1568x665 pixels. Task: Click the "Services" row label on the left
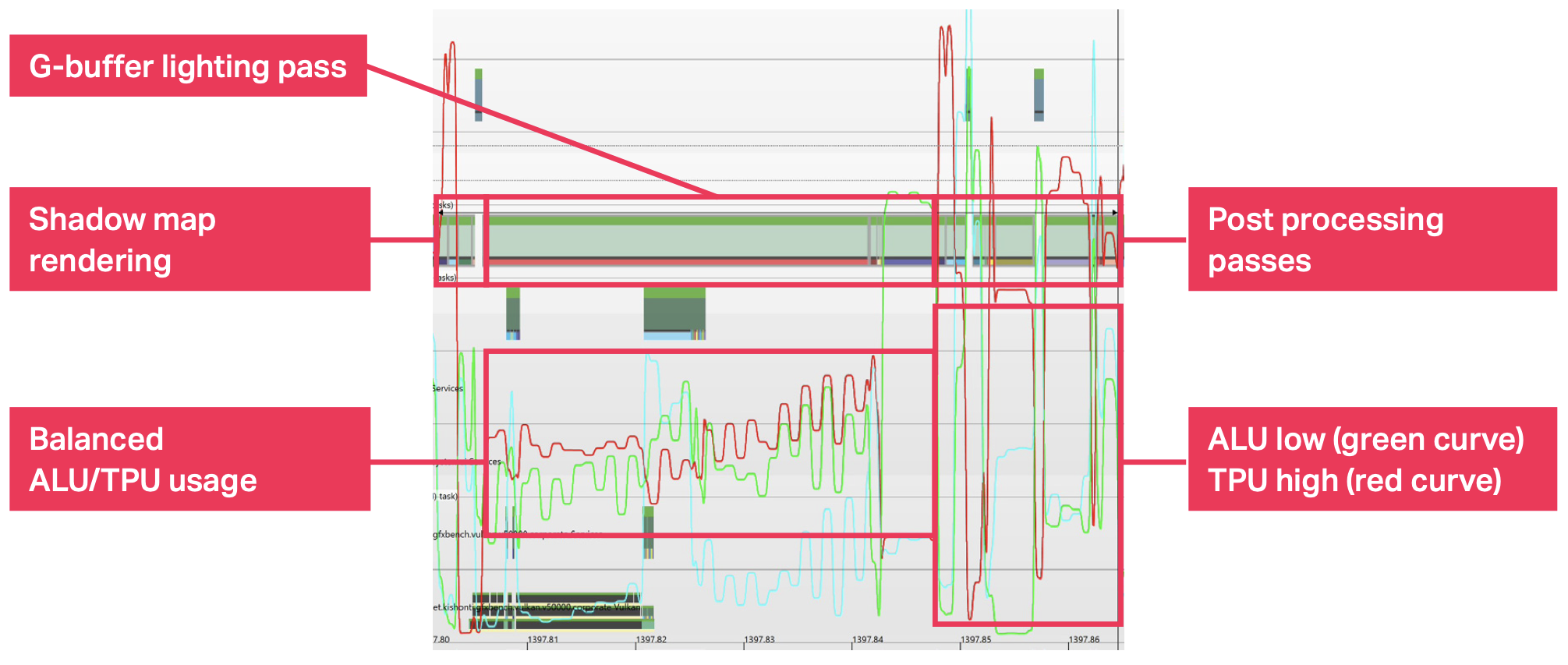click(x=448, y=388)
